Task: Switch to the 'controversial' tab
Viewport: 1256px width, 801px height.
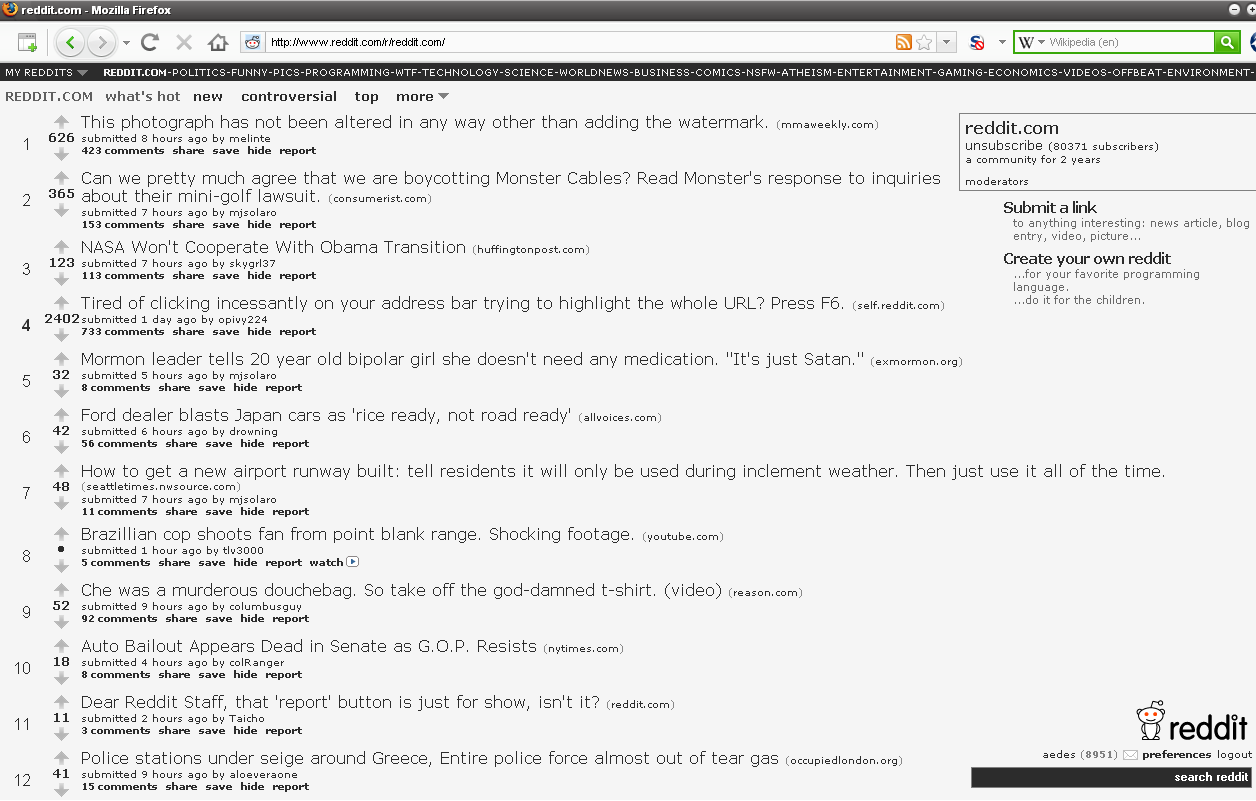Action: (x=289, y=97)
